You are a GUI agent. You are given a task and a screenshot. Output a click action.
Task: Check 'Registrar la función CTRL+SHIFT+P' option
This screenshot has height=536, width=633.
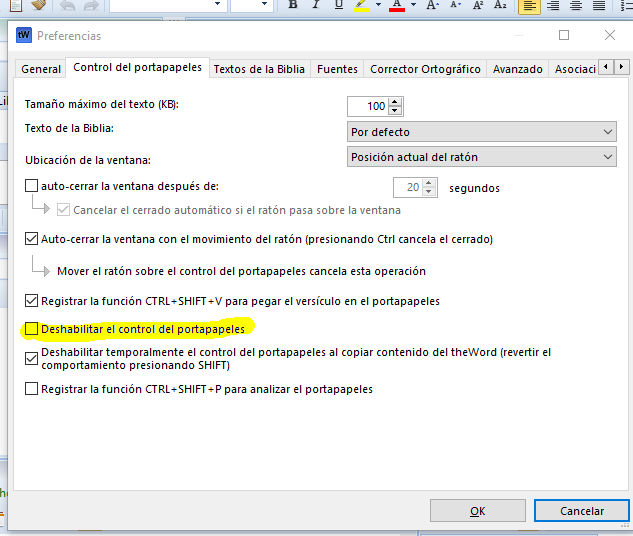[x=32, y=389]
